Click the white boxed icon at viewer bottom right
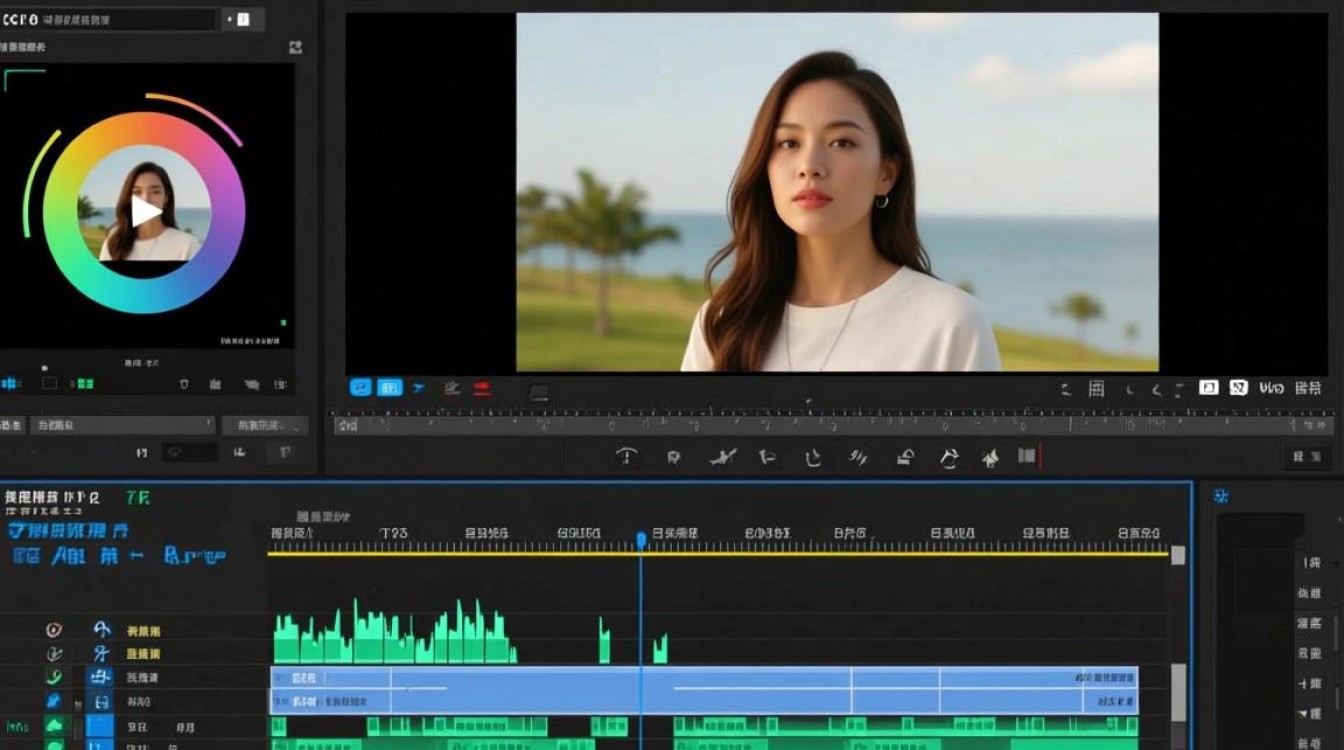The width and height of the screenshot is (1344, 750). (x=1208, y=387)
